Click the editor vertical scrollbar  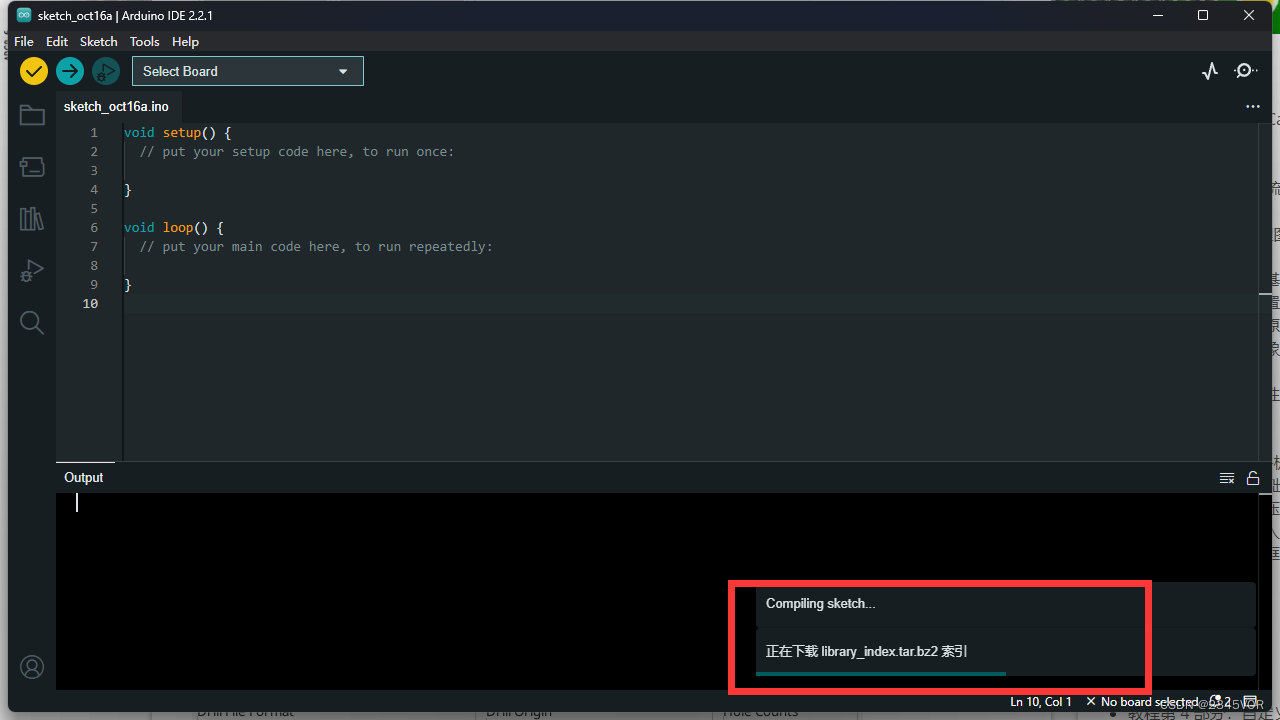pyautogui.click(x=1264, y=290)
